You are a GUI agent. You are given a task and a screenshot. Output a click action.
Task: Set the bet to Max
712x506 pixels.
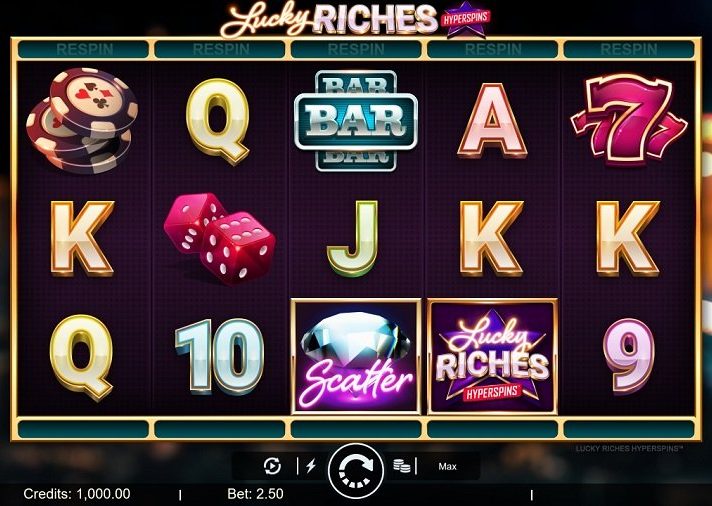[447, 466]
